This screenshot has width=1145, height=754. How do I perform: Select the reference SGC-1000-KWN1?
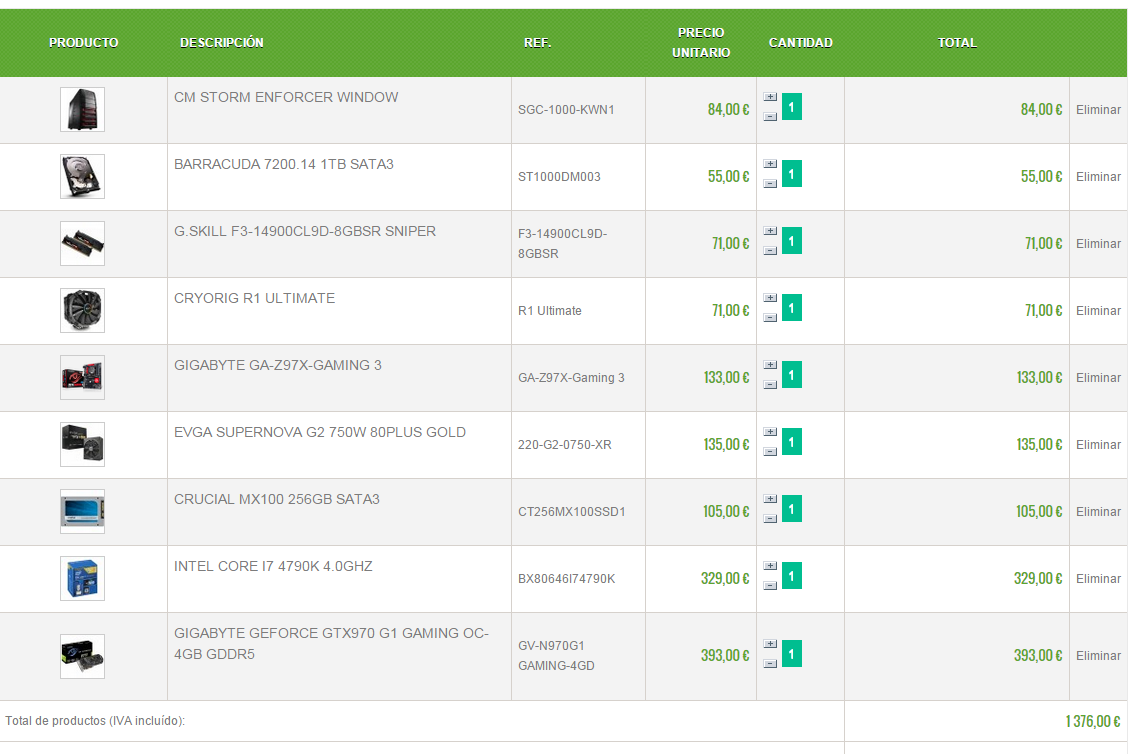(x=566, y=109)
